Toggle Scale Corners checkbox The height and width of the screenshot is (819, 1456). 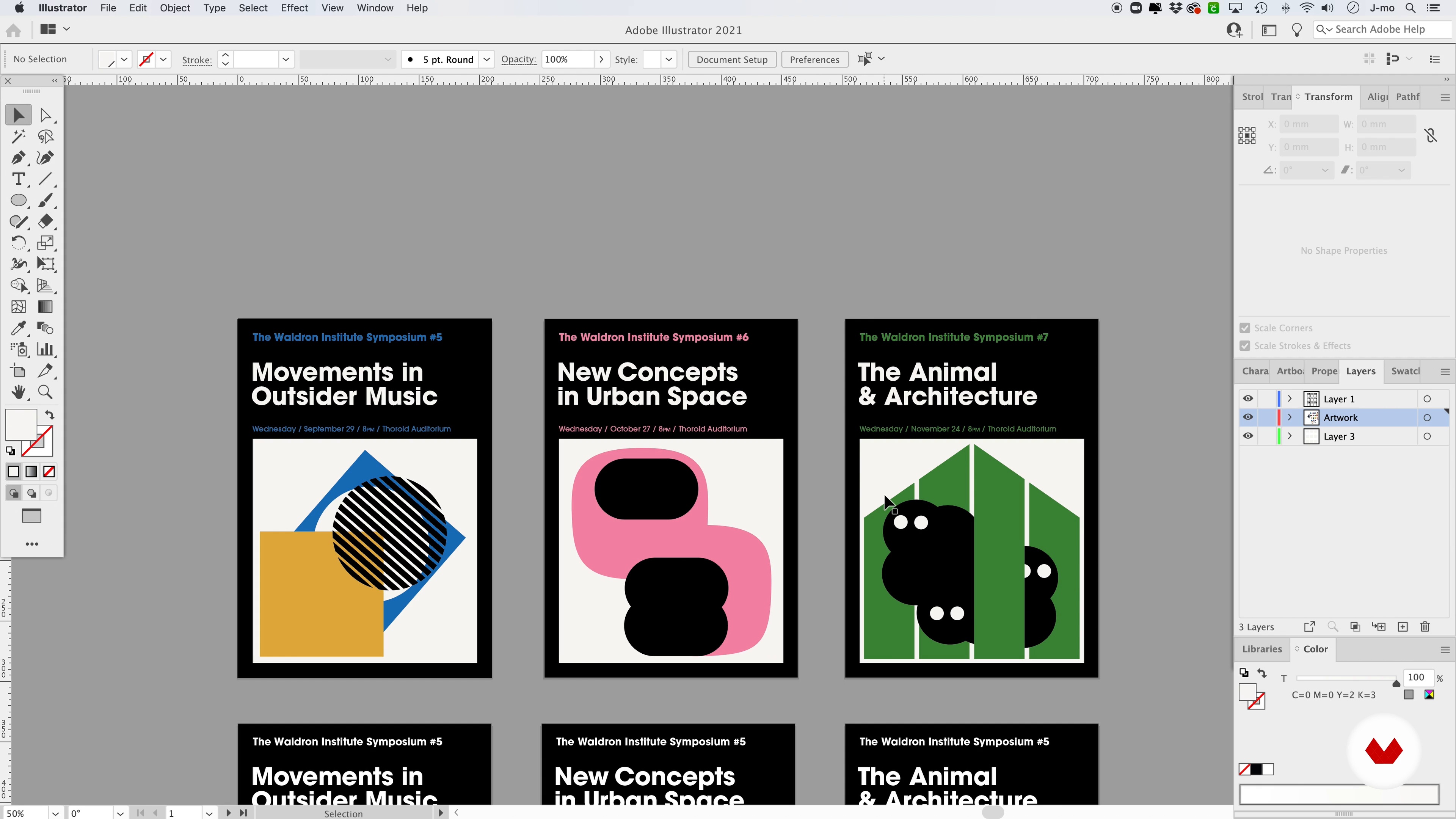[x=1244, y=328]
